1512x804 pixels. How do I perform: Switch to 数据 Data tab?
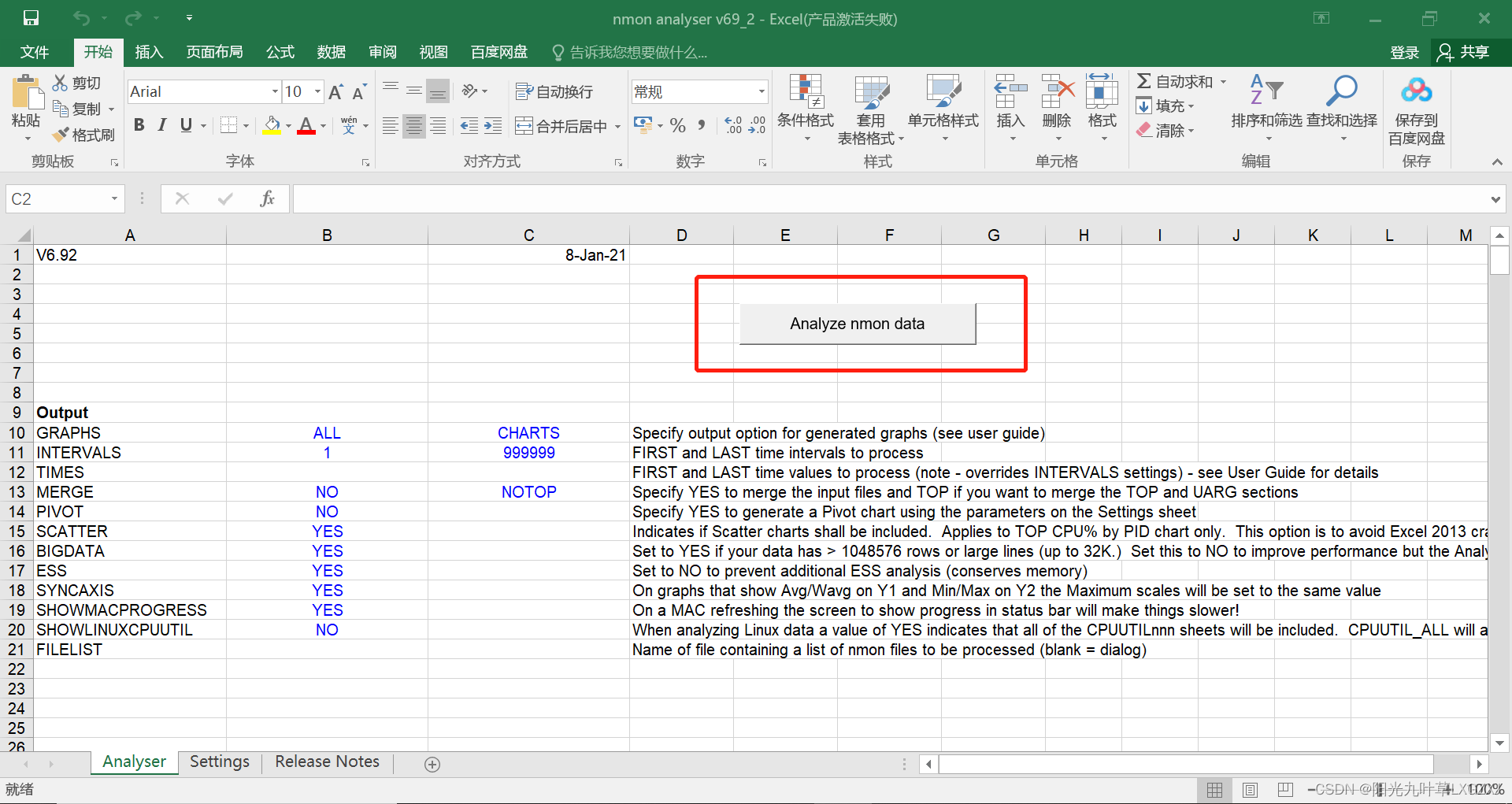(x=331, y=52)
